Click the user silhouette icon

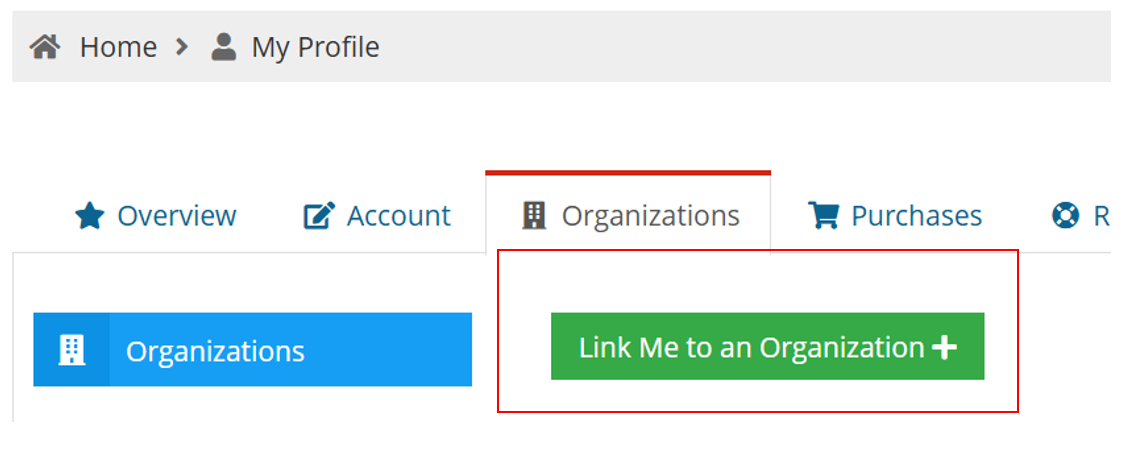pyautogui.click(x=224, y=48)
